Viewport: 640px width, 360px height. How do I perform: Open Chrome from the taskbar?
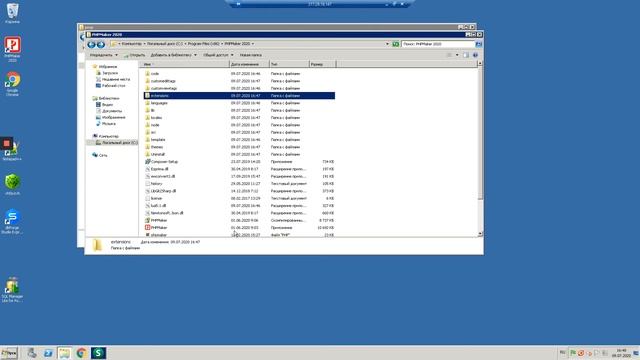pos(81,353)
